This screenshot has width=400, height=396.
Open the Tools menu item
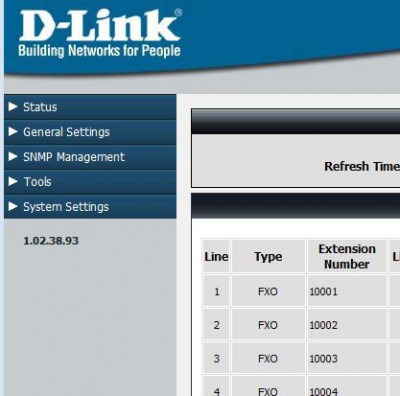tap(90, 182)
